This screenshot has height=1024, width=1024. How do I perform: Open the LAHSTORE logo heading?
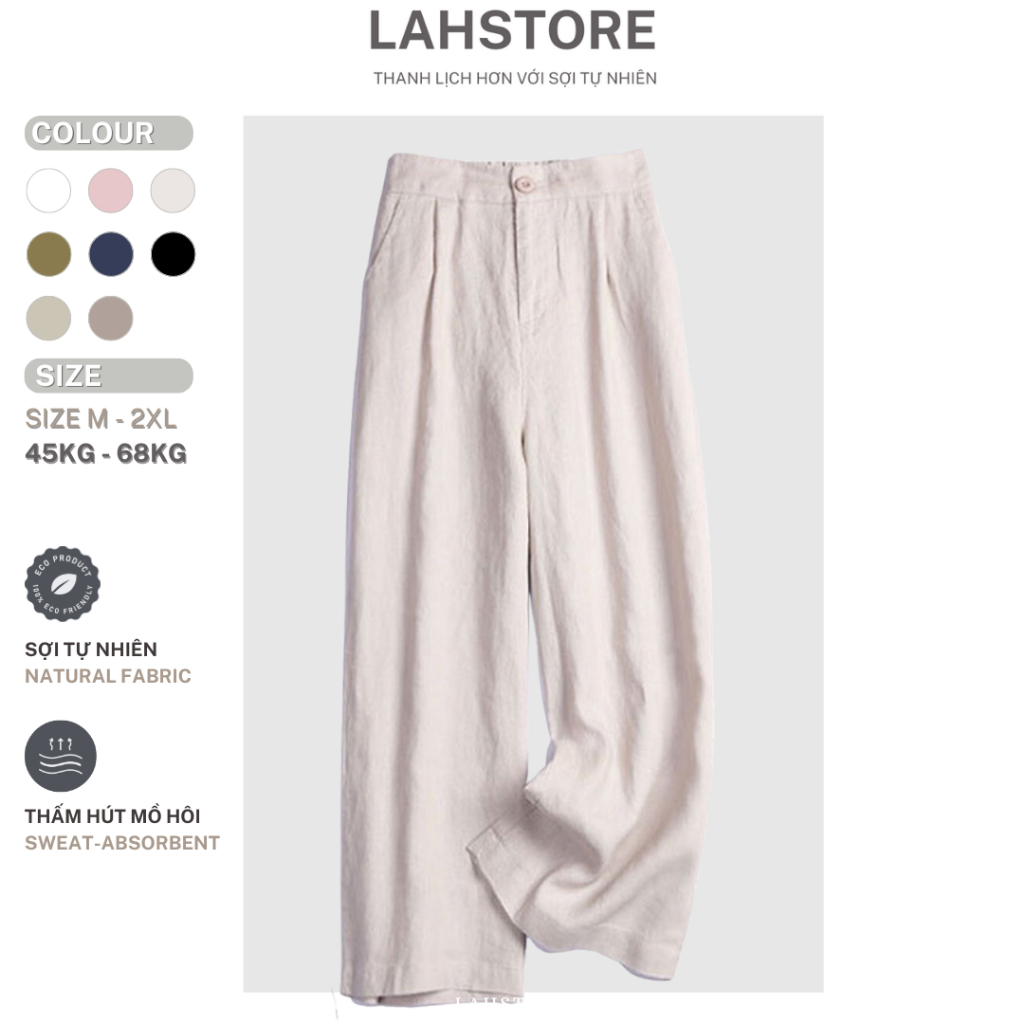pos(512,31)
